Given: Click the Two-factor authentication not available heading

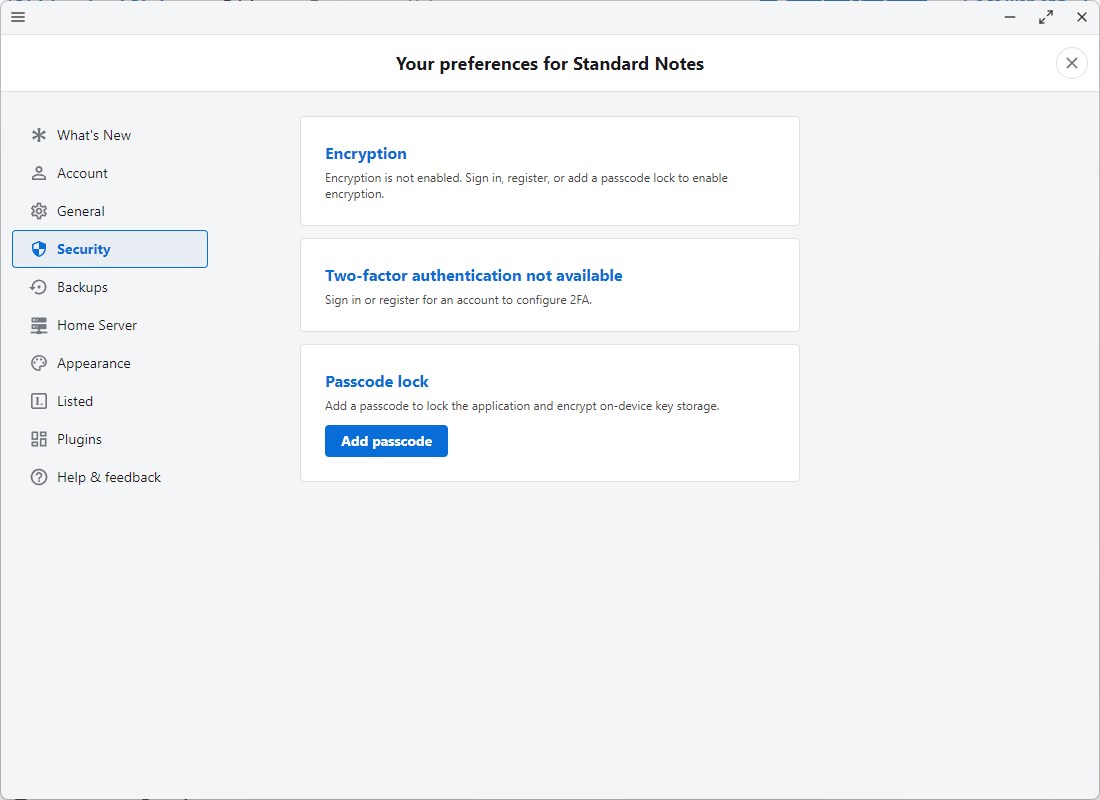Looking at the screenshot, I should (x=474, y=275).
